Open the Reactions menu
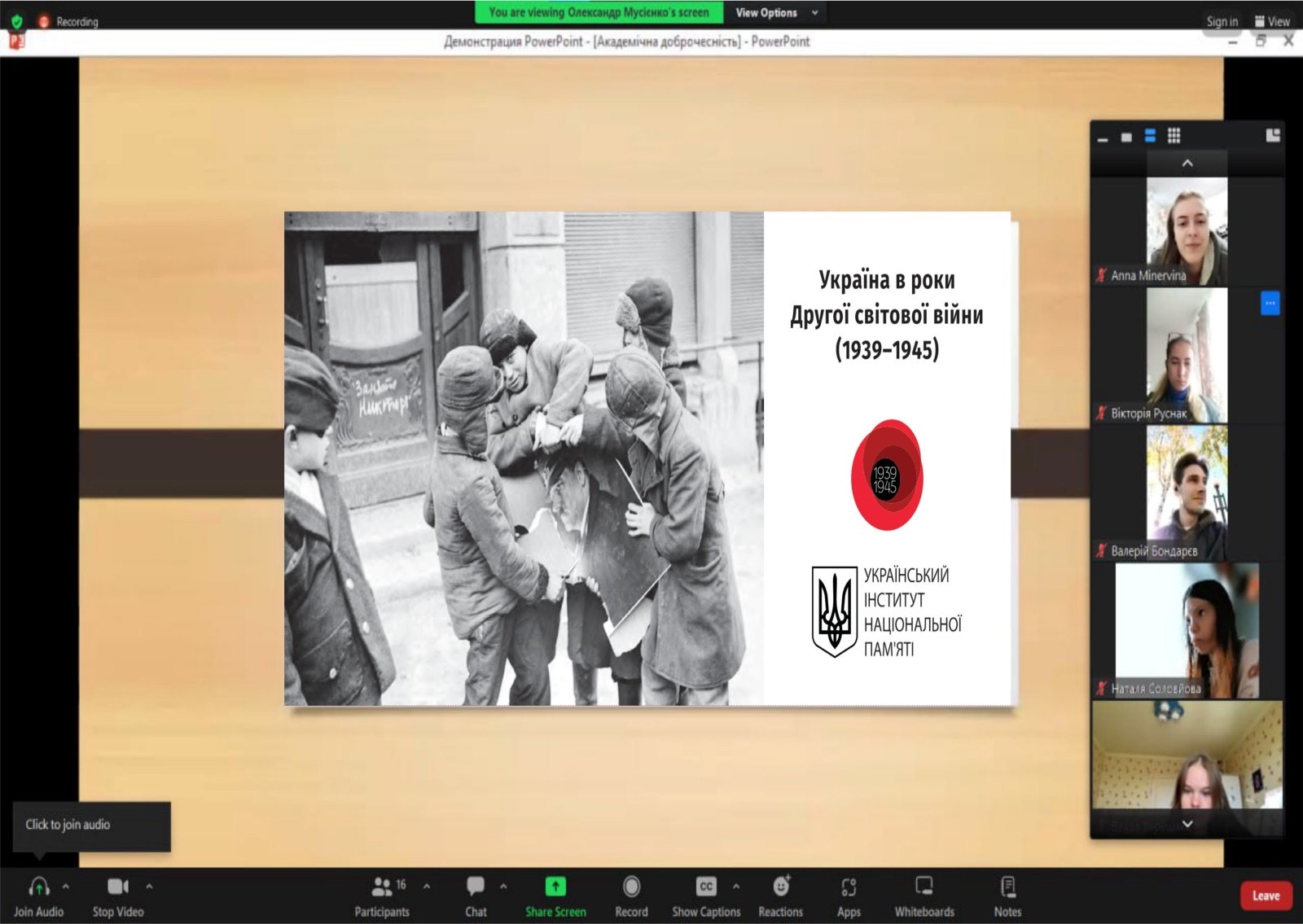 tap(781, 896)
